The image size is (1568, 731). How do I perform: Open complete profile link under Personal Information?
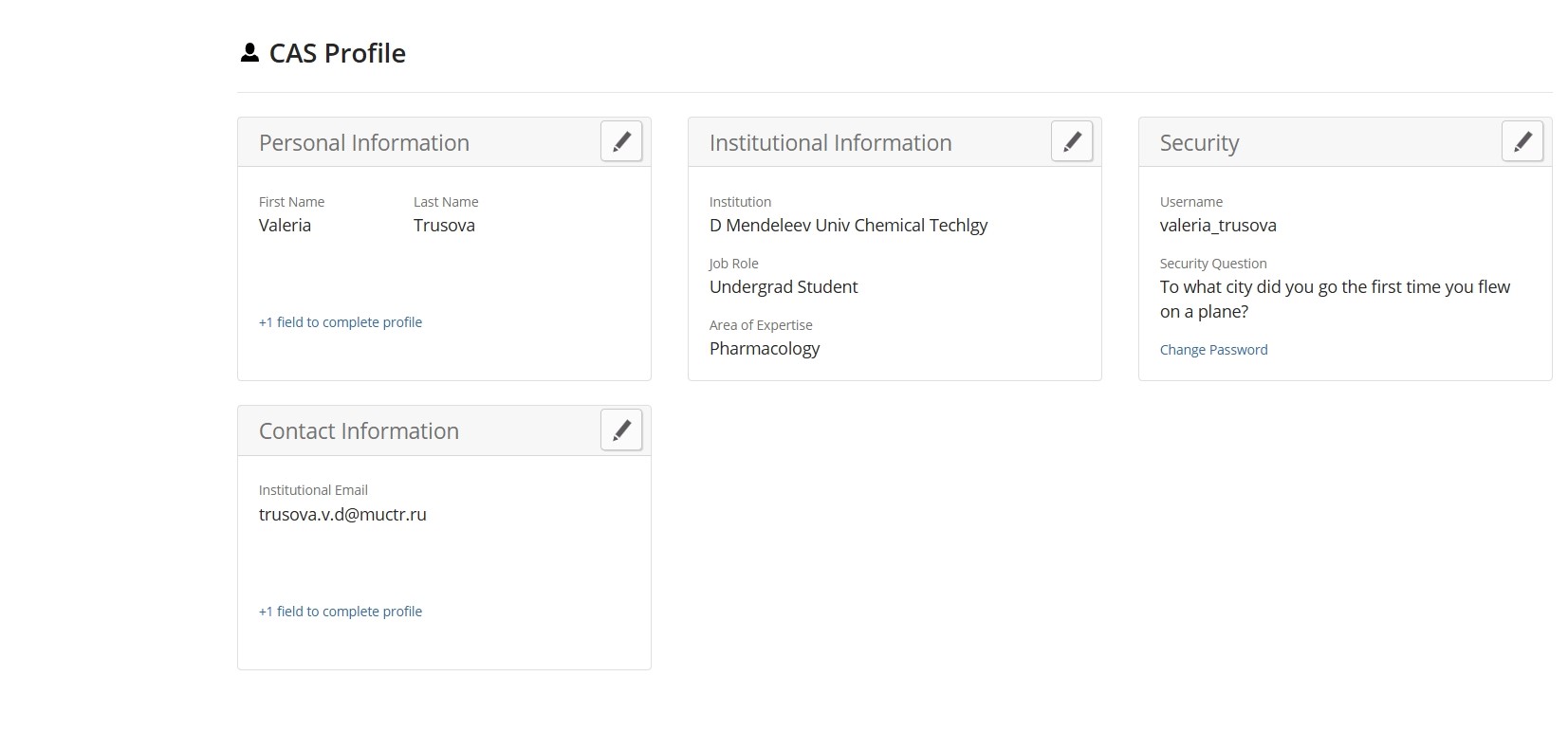[x=341, y=322]
